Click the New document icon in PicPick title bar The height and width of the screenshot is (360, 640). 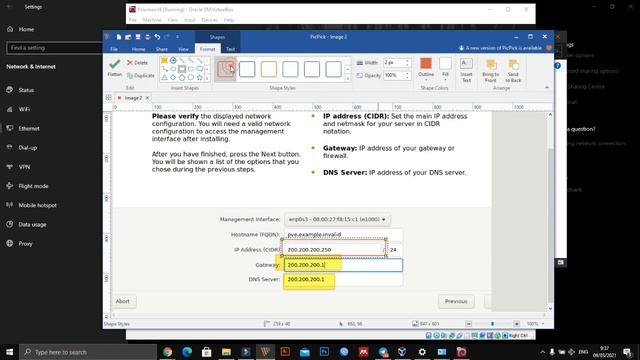pos(118,37)
